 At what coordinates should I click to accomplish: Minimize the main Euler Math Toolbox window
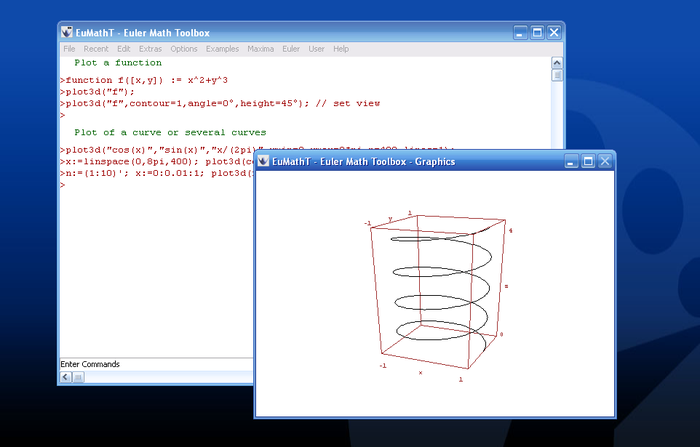point(520,33)
